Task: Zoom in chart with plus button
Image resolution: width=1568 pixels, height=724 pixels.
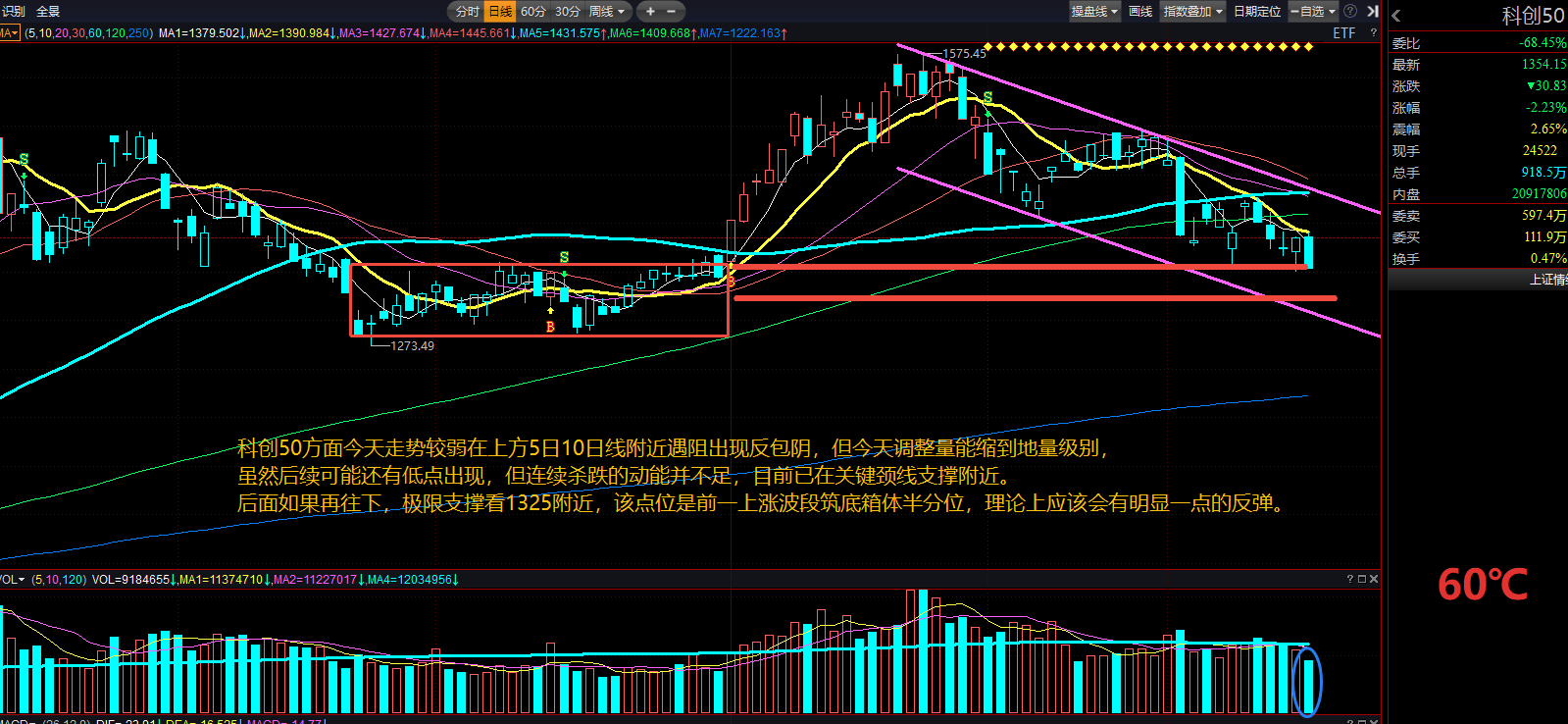Action: [x=650, y=12]
